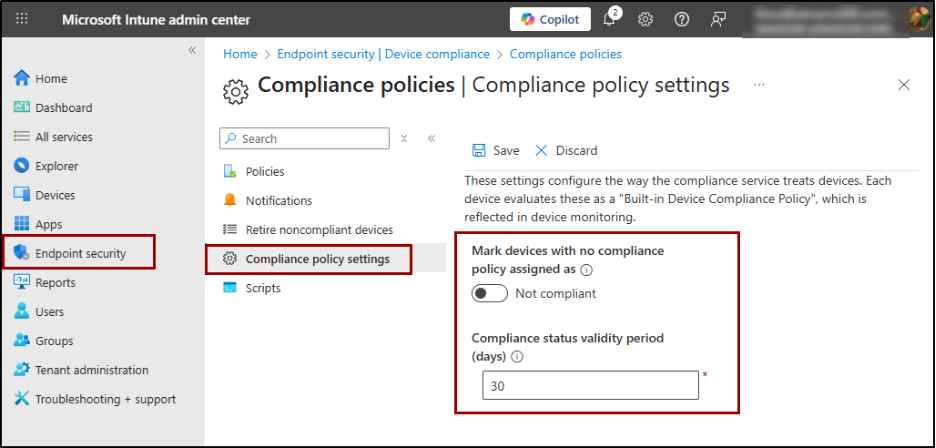Viewport: 936px width, 448px height.
Task: Open Reports from the sidebar
Action: tap(56, 283)
